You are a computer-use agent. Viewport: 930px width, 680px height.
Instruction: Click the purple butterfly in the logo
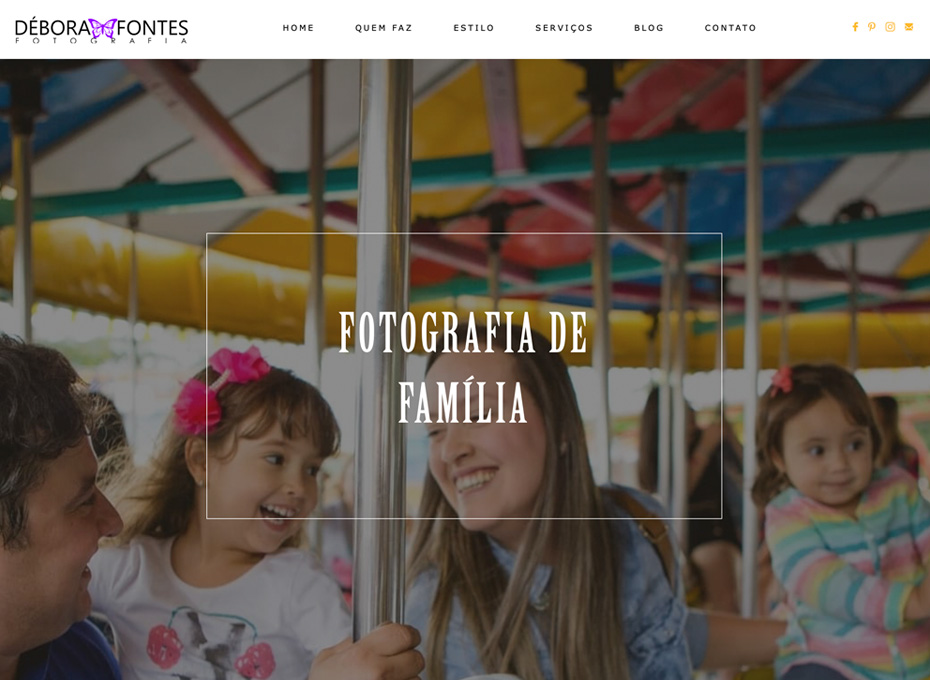pos(103,28)
